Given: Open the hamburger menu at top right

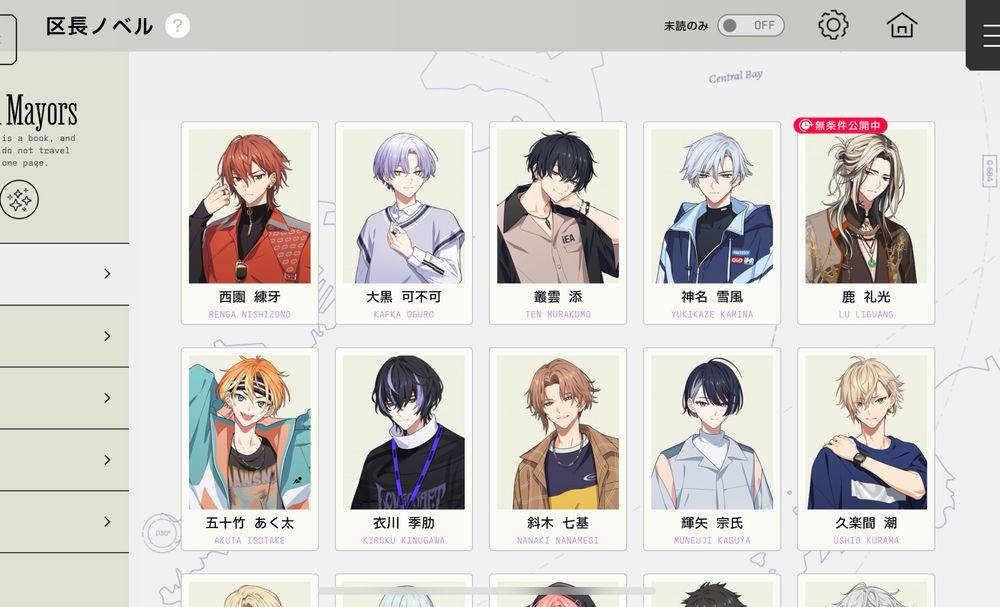Looking at the screenshot, I should (989, 36).
